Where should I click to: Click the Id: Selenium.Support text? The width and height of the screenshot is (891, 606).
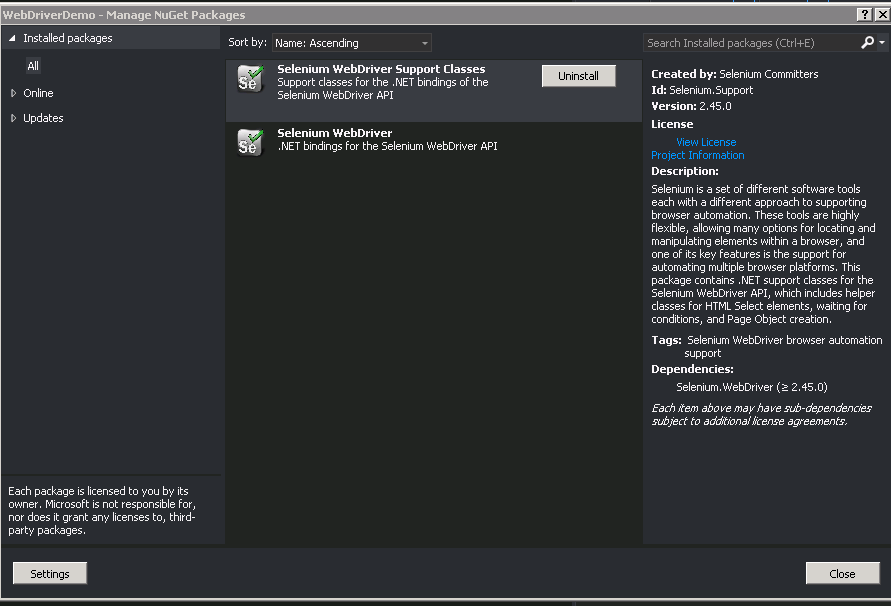pyautogui.click(x=702, y=90)
